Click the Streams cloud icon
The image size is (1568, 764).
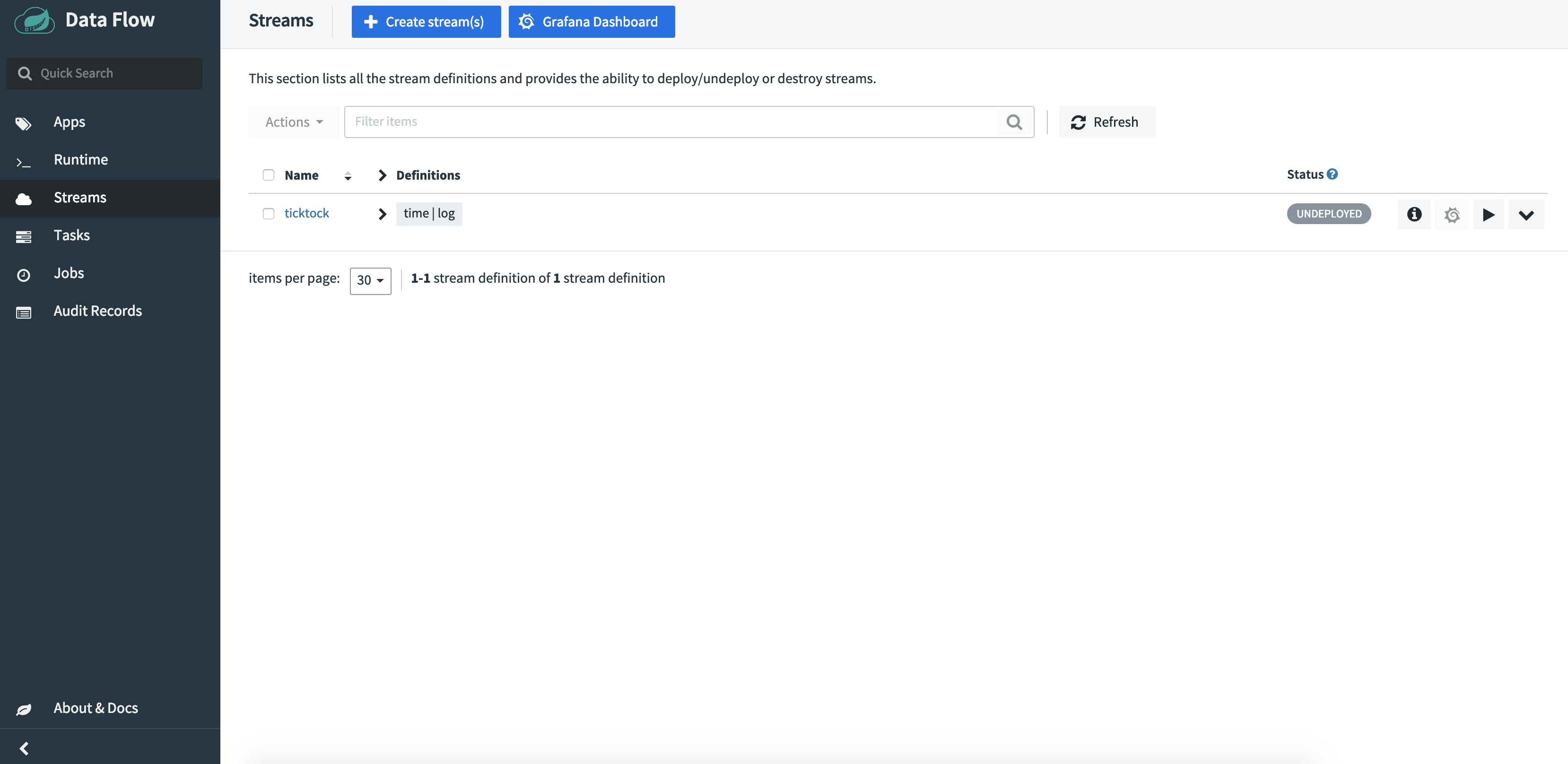tap(24, 199)
